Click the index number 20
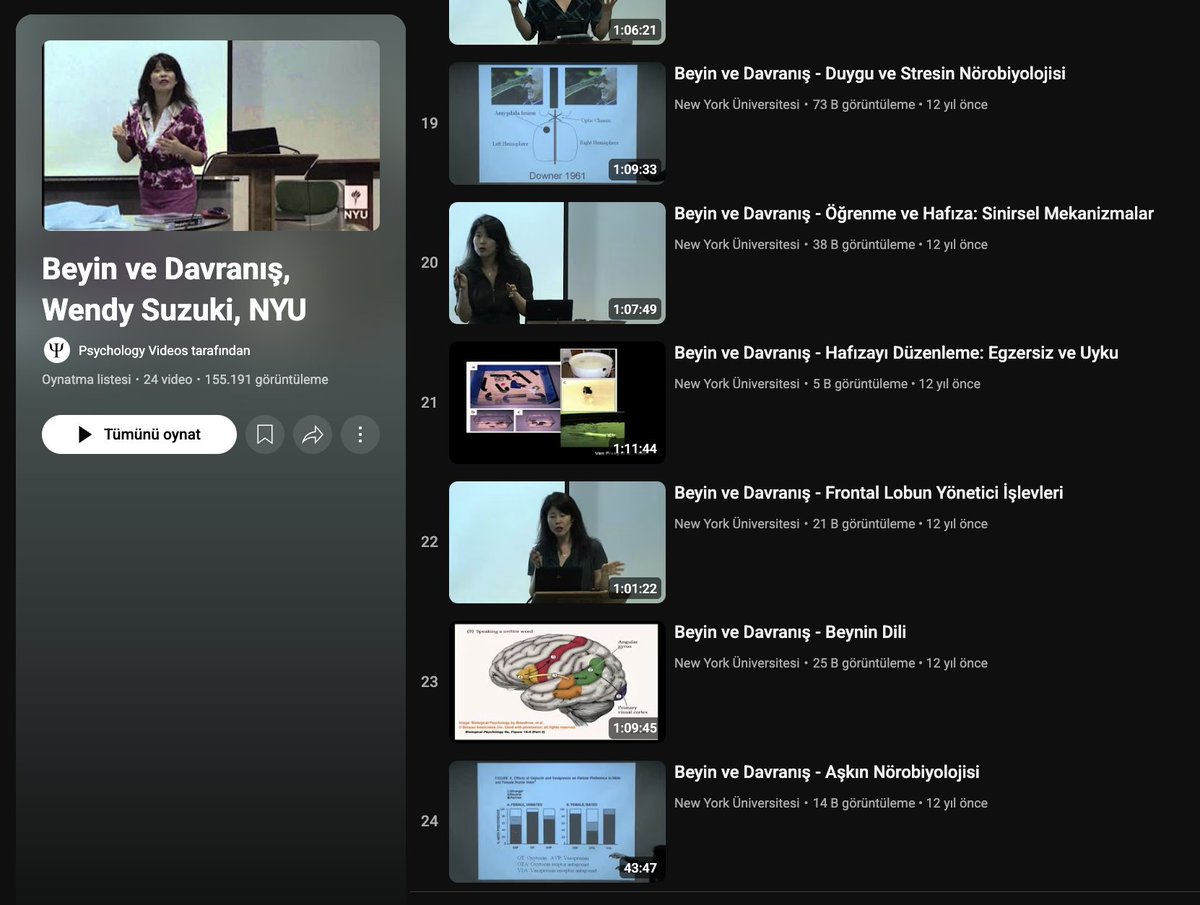The image size is (1200, 905). (429, 263)
